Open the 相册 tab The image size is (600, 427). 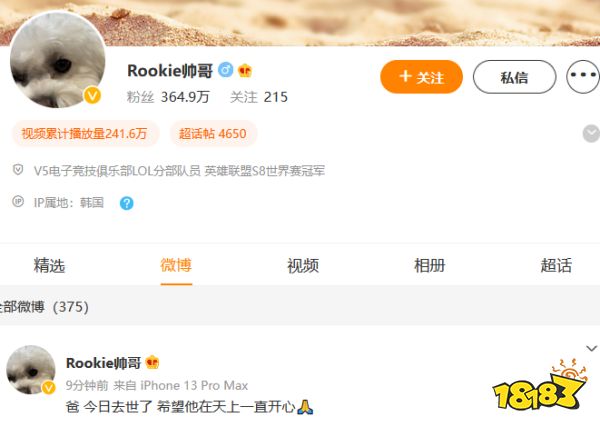429,266
